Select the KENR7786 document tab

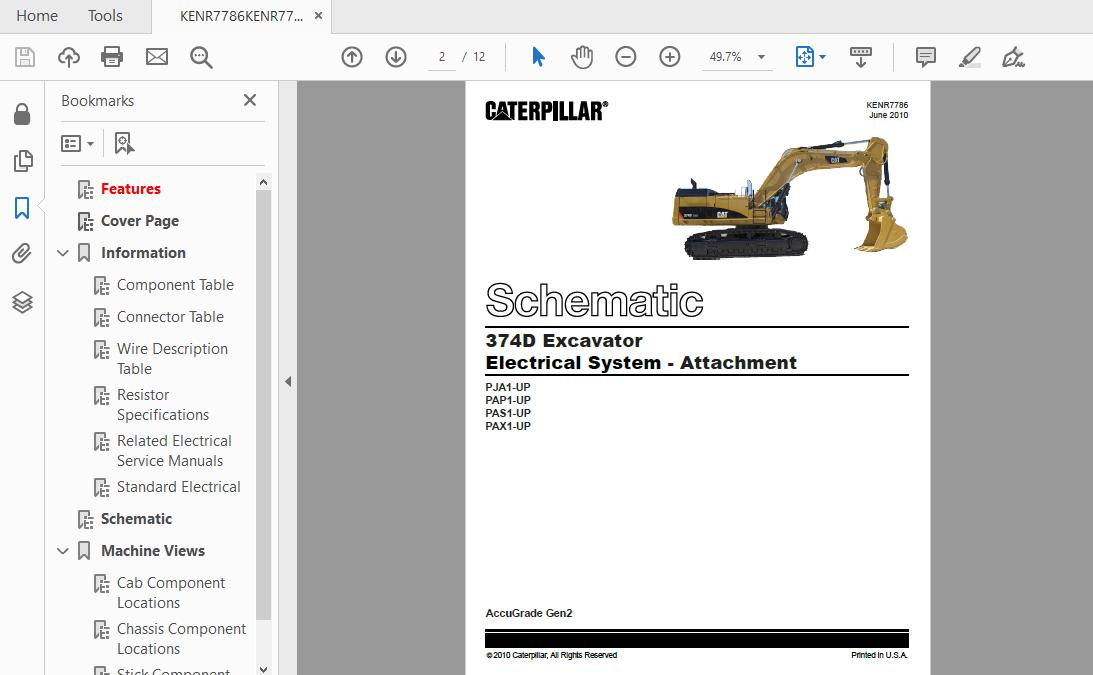(x=241, y=16)
